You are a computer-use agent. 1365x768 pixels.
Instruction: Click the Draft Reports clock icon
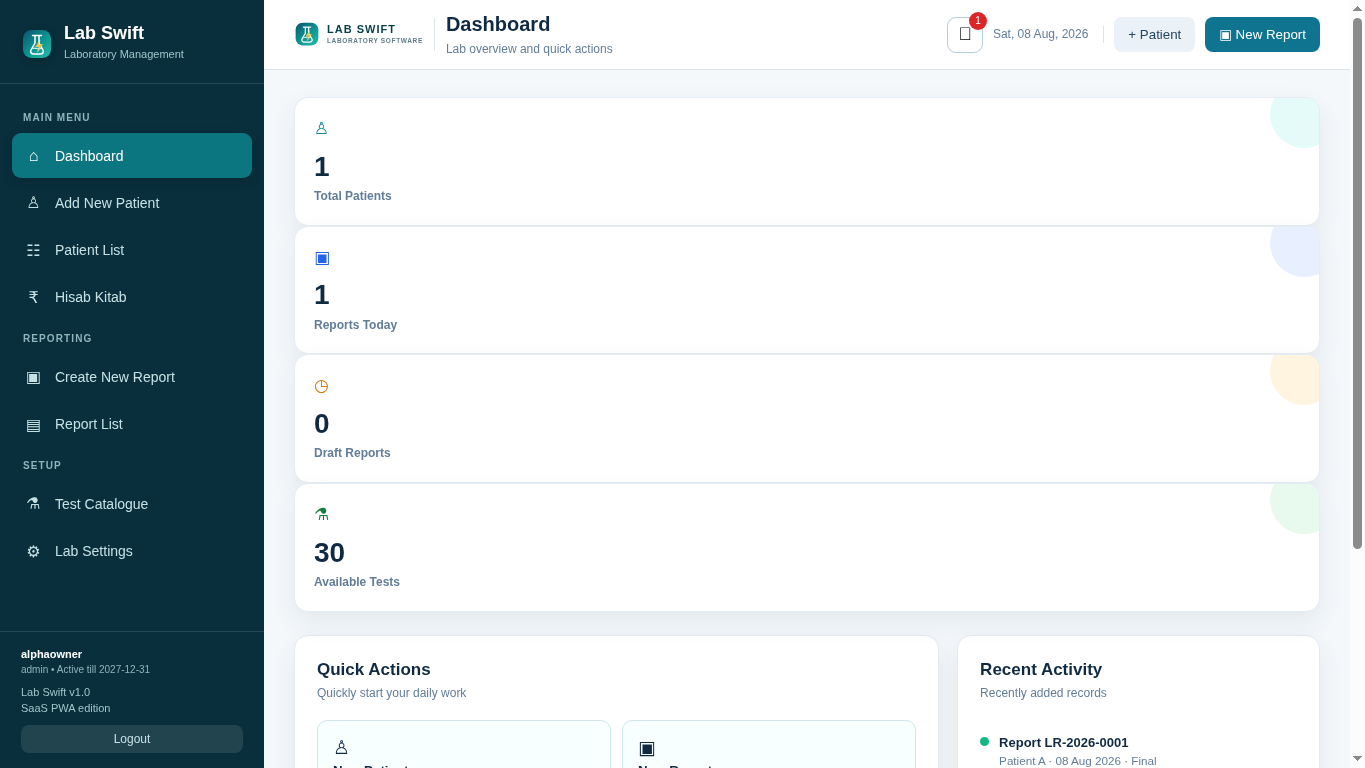coord(321,386)
